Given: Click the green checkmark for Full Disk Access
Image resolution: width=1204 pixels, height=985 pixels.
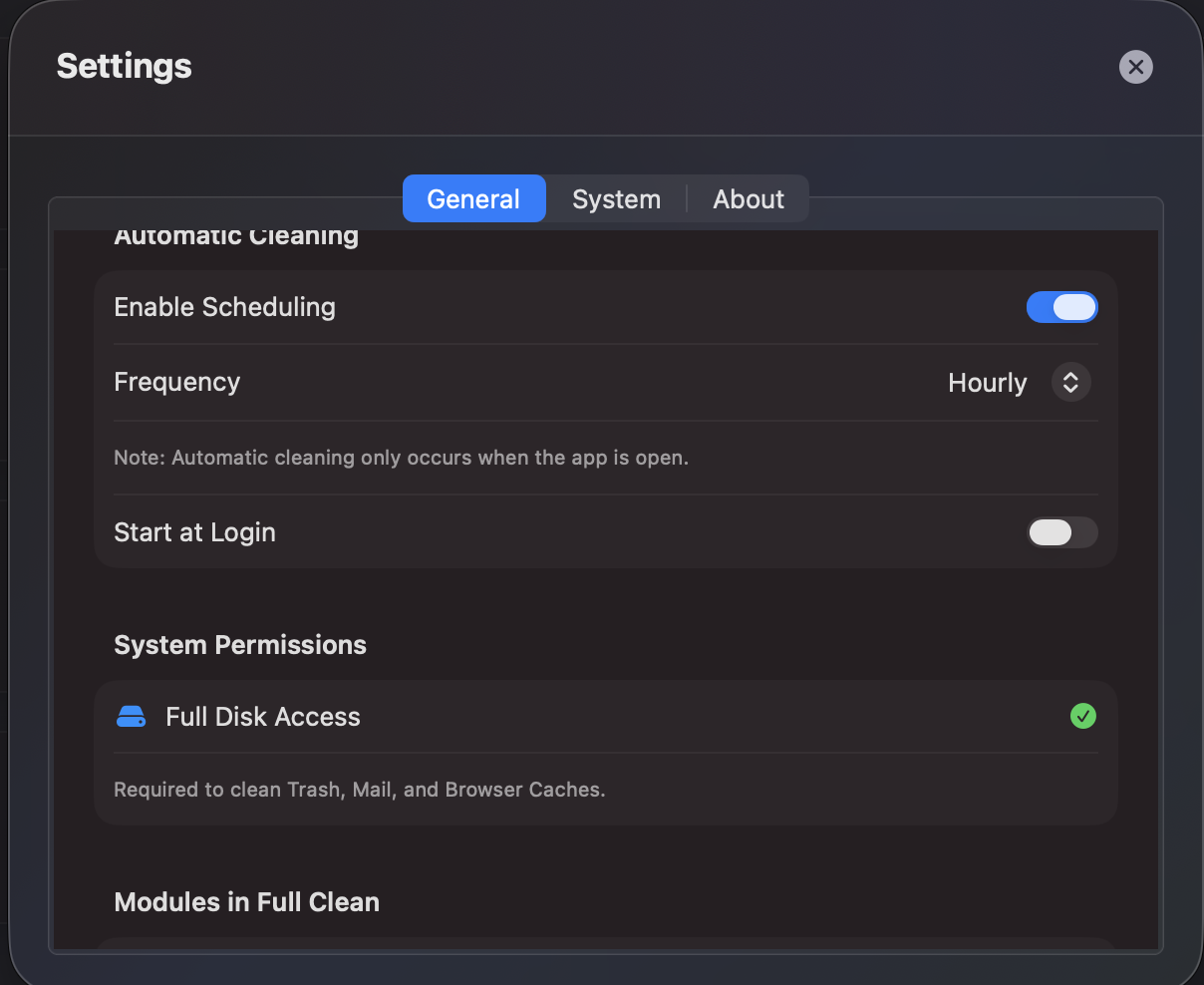Looking at the screenshot, I should (1083, 716).
